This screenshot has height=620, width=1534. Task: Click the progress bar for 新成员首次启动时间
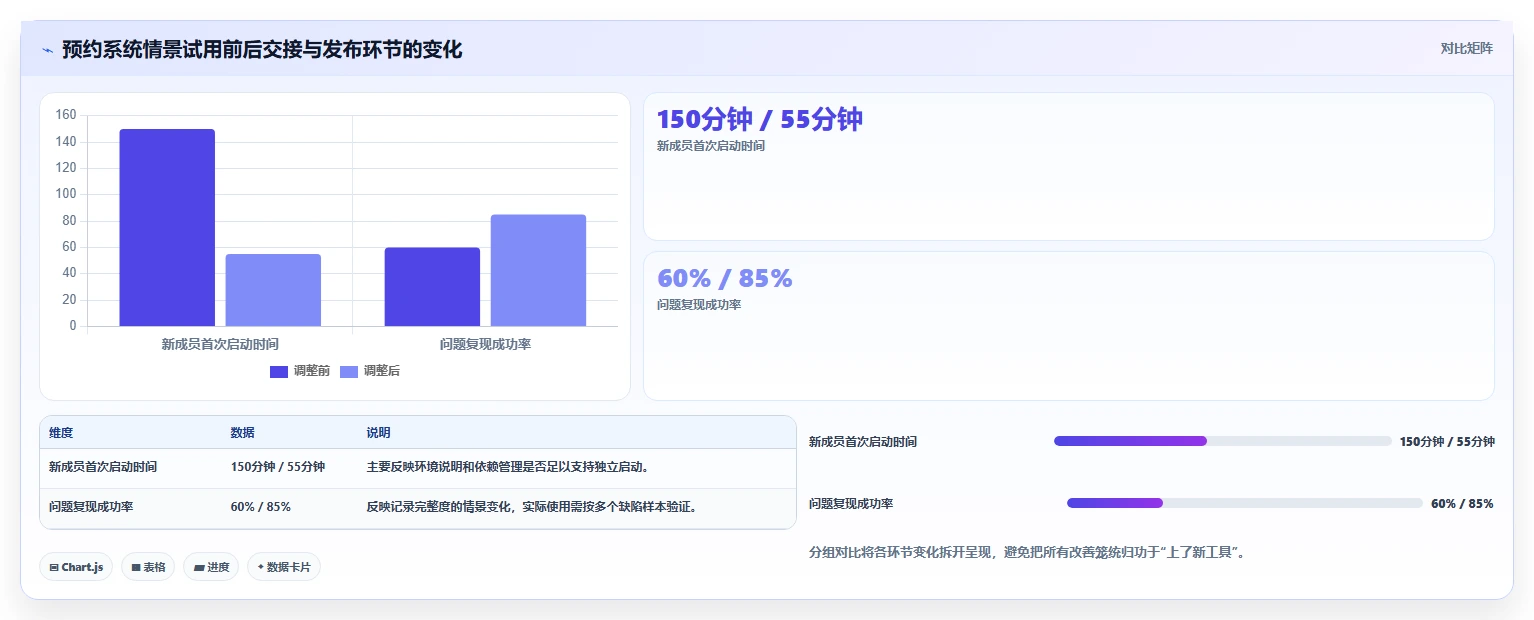(x=1223, y=441)
